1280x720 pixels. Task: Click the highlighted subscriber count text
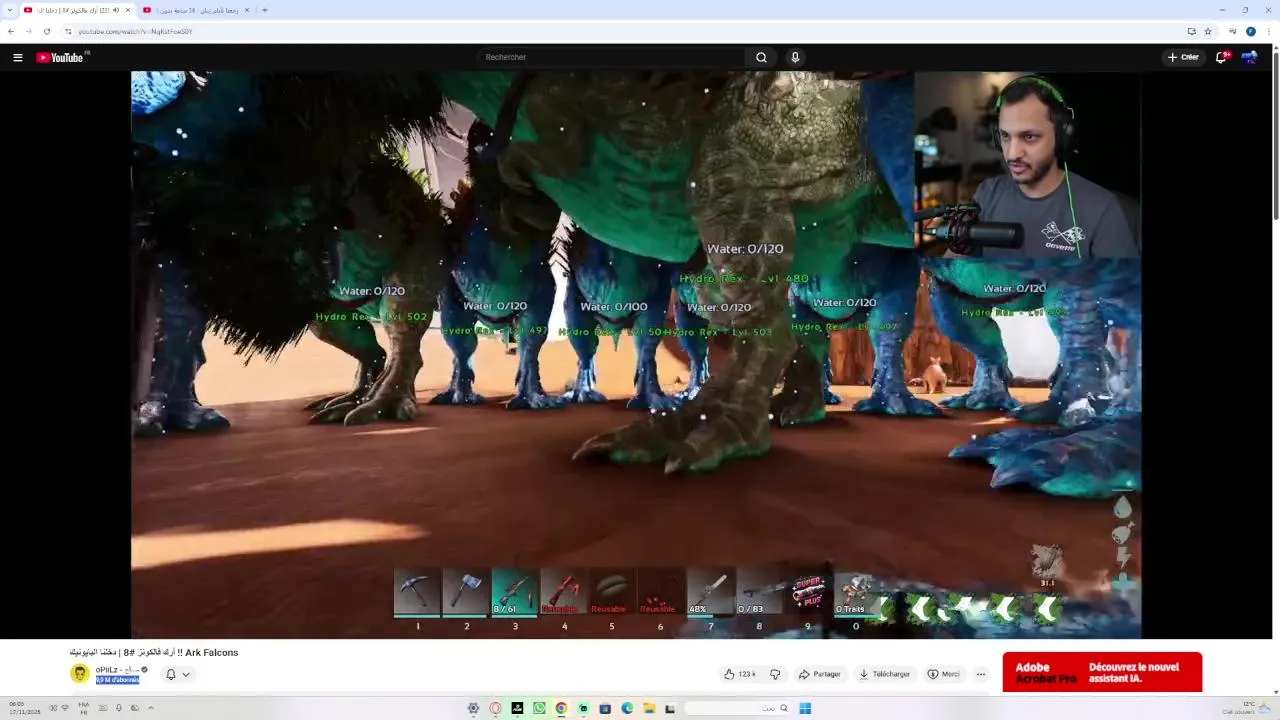coord(117,680)
